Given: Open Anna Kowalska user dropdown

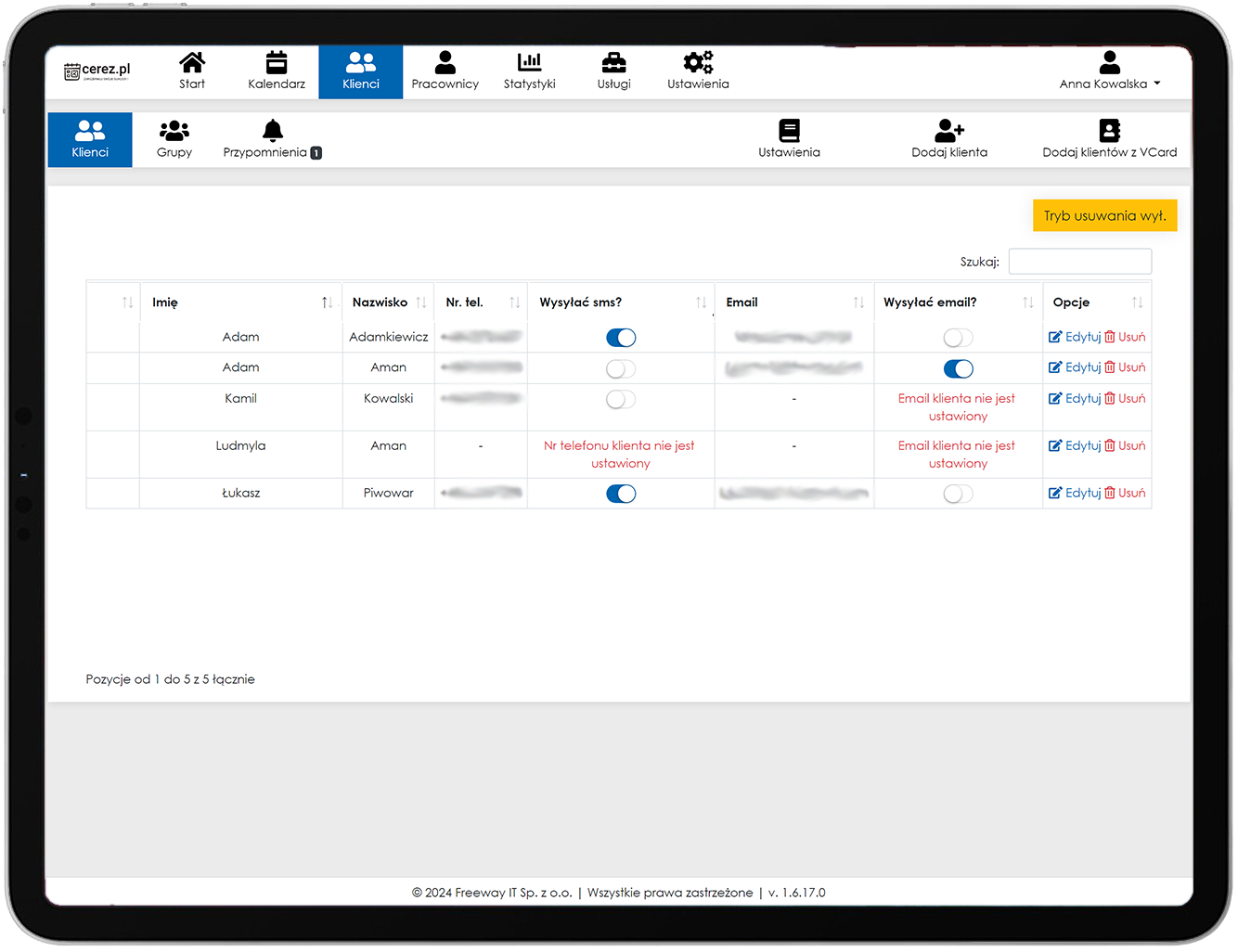Looking at the screenshot, I should pos(1109,71).
